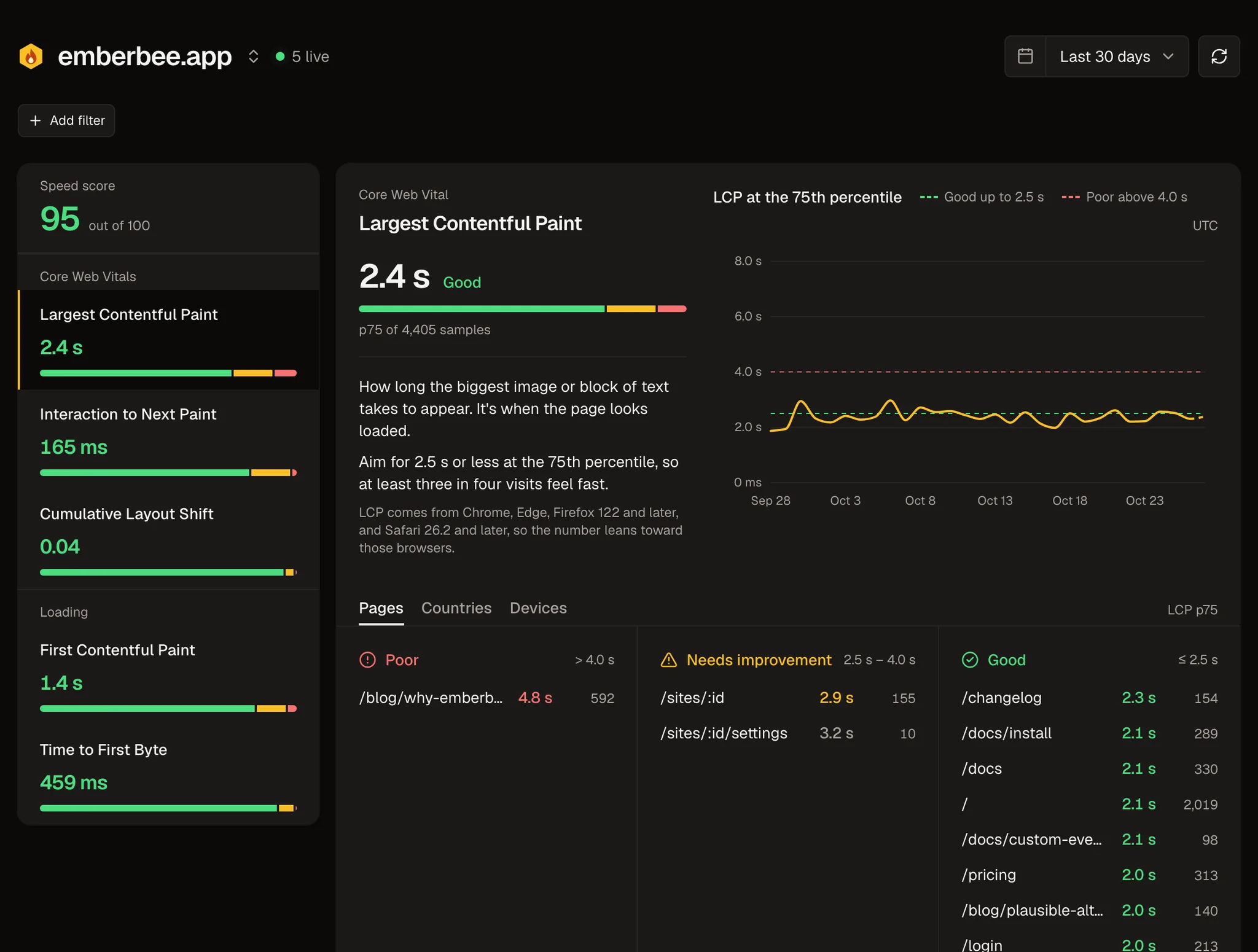Screen dimensions: 1258x952
Task: Open the /docs page row with 330 samples
Action: pos(1090,769)
